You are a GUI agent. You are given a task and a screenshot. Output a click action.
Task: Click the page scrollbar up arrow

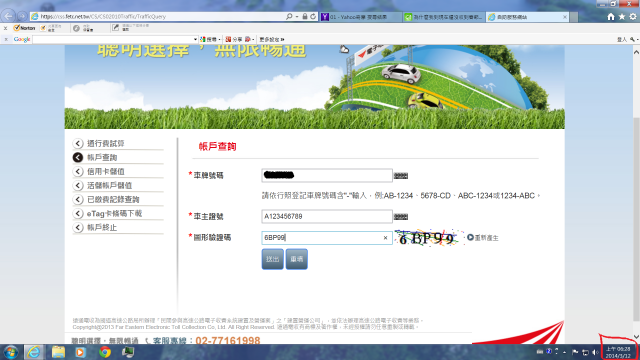tap(636, 52)
